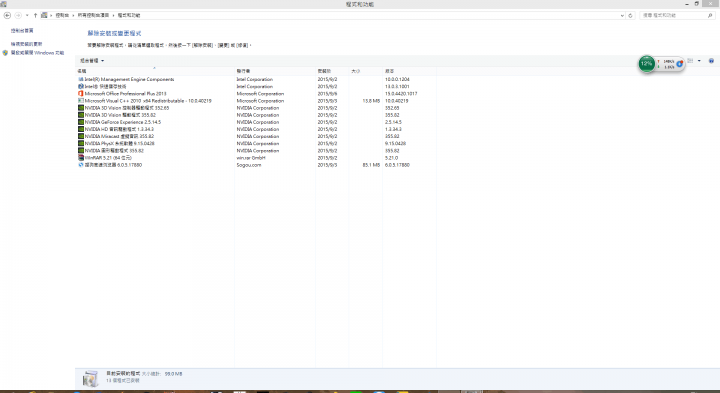Open the 開啟或關閉 Windows 功能 link
Screen dimensions: 720x393
point(37,53)
